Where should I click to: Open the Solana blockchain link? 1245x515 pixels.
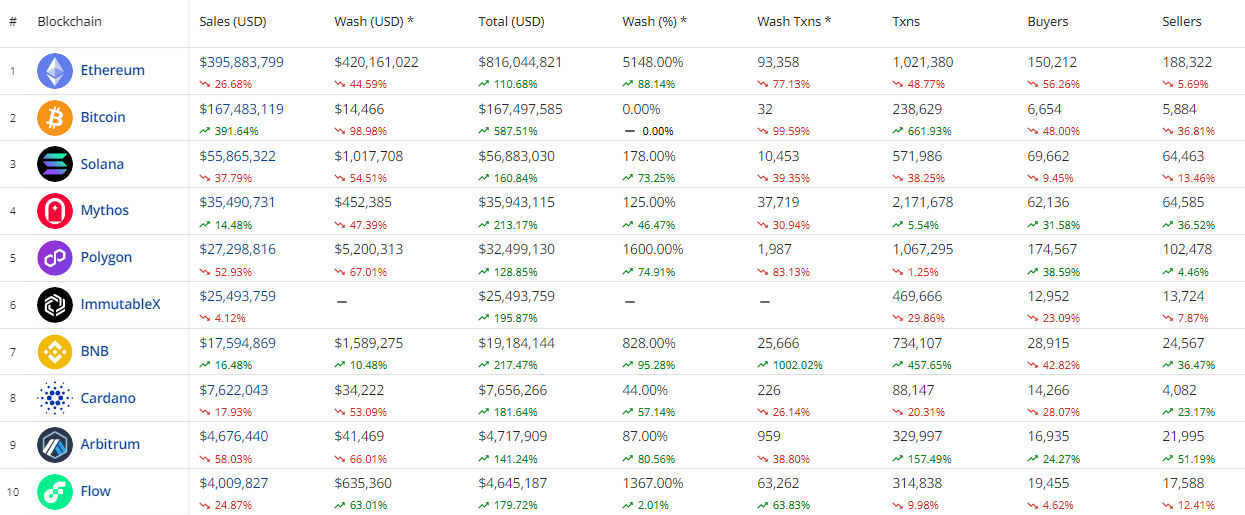point(102,164)
